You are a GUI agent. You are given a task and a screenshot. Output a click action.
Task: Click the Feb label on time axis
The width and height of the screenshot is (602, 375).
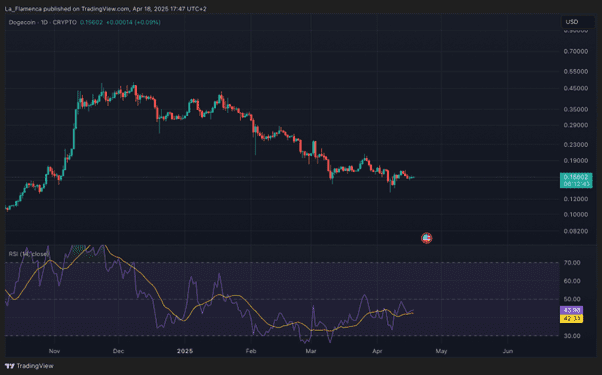(x=251, y=351)
